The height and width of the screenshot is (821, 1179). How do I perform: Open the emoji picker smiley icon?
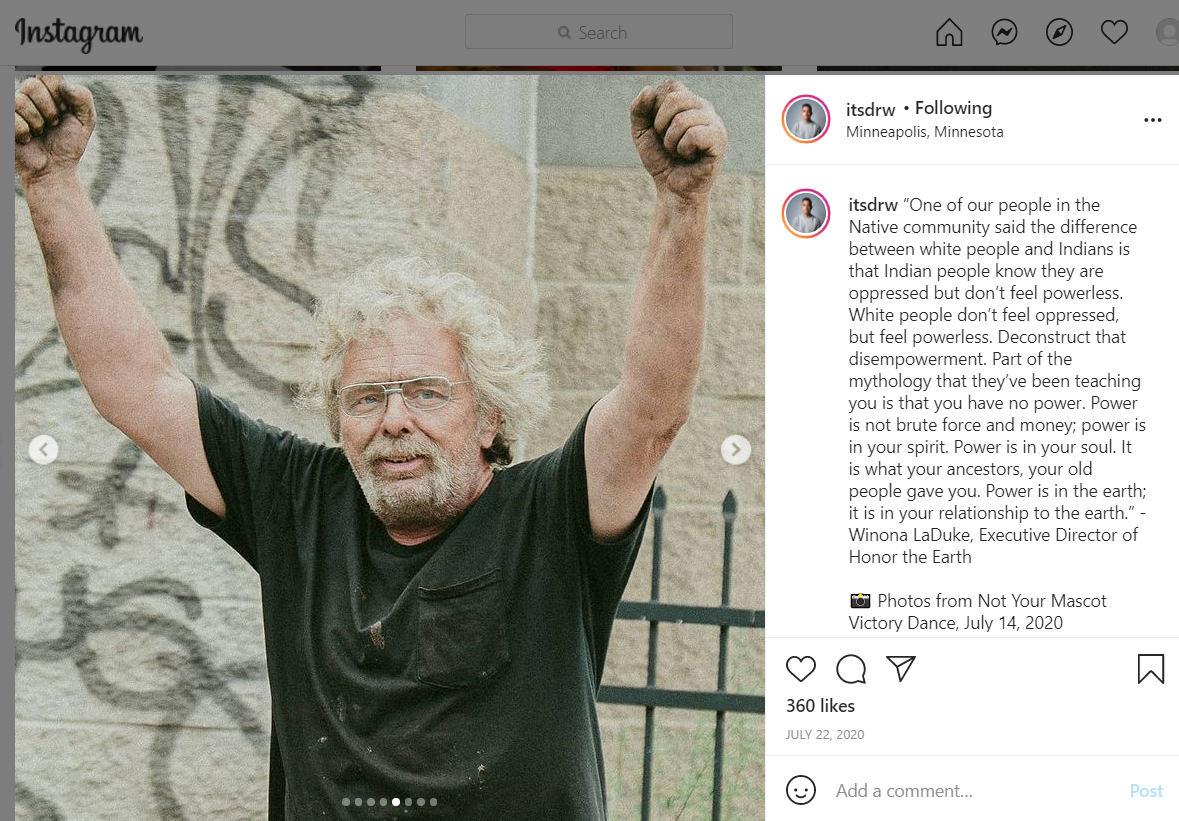(x=801, y=790)
